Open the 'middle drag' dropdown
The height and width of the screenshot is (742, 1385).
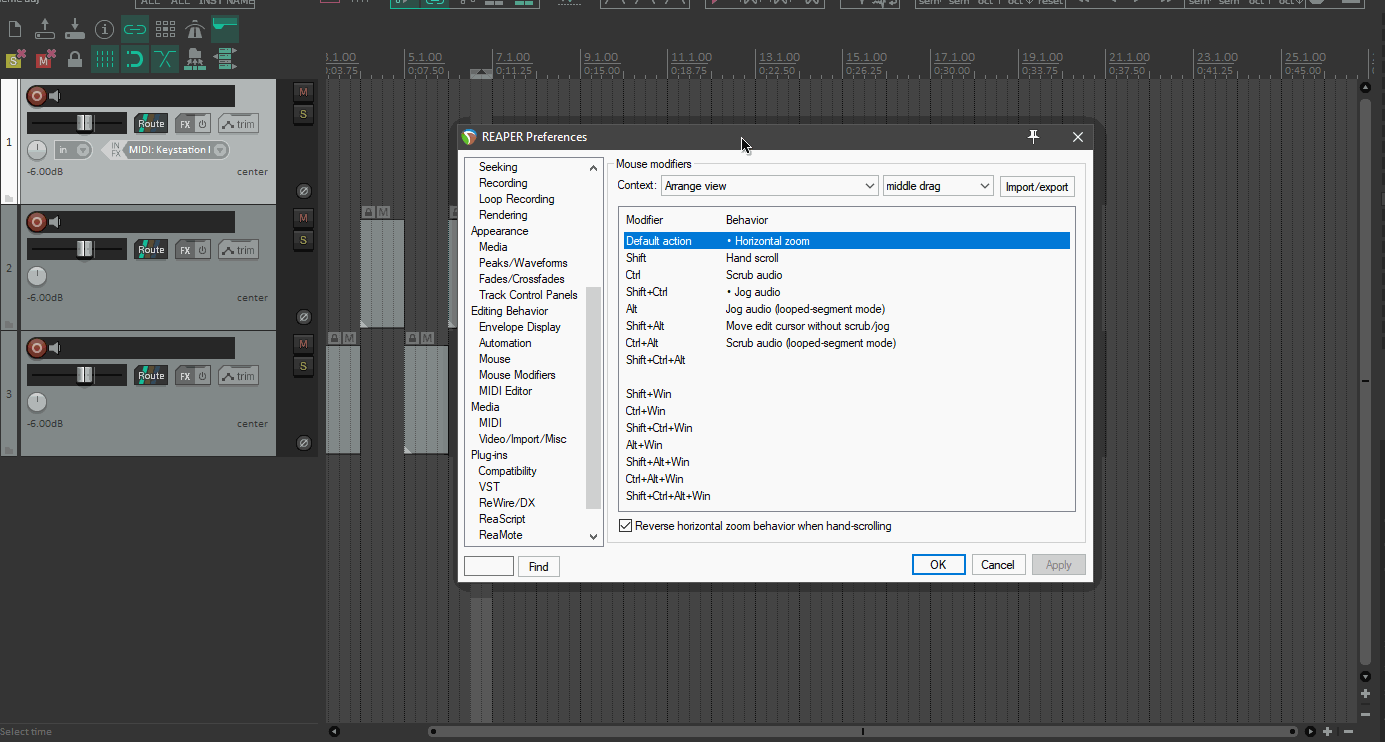937,186
